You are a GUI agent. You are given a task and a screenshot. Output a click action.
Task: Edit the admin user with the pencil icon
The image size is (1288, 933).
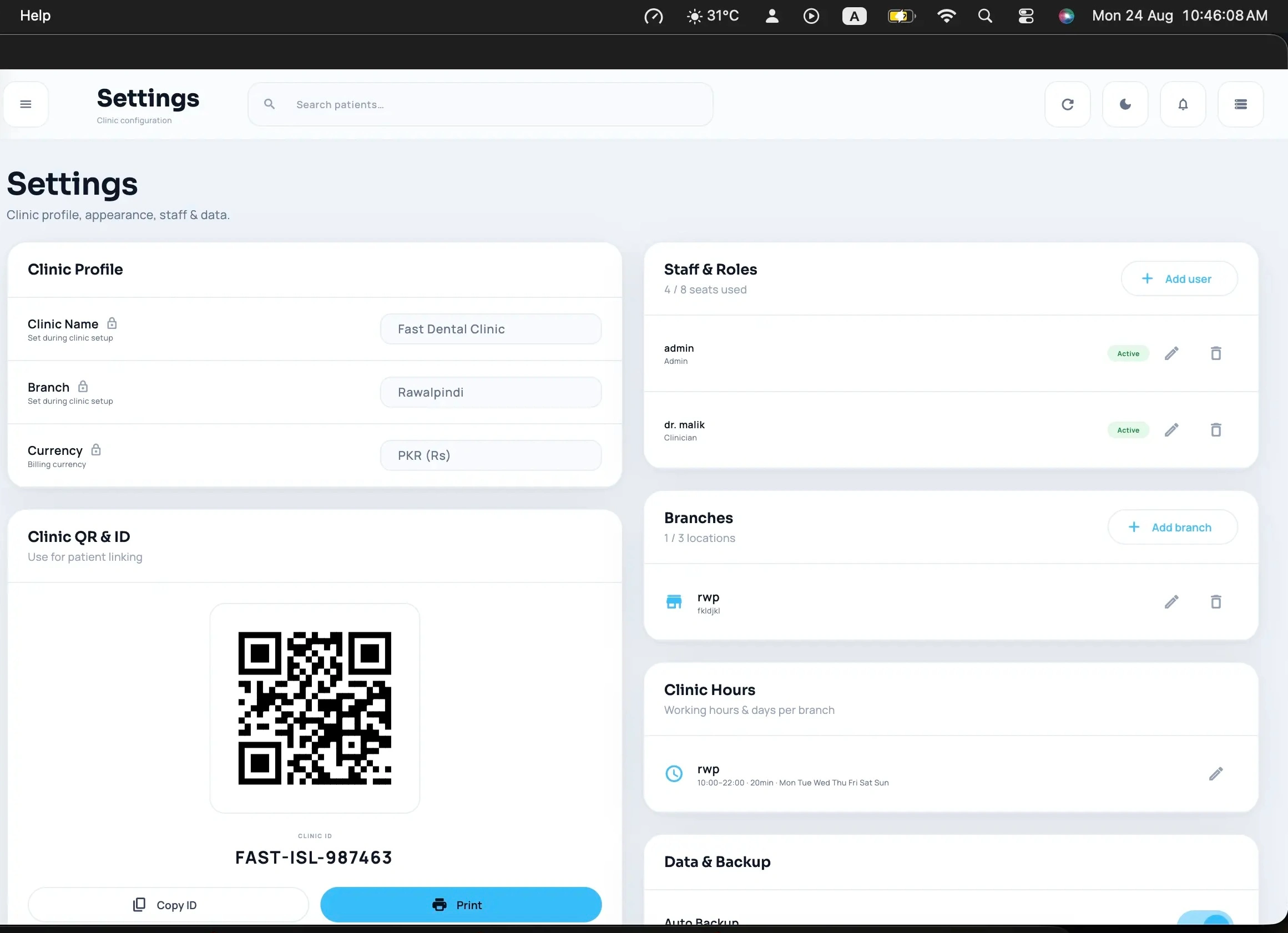click(1171, 353)
